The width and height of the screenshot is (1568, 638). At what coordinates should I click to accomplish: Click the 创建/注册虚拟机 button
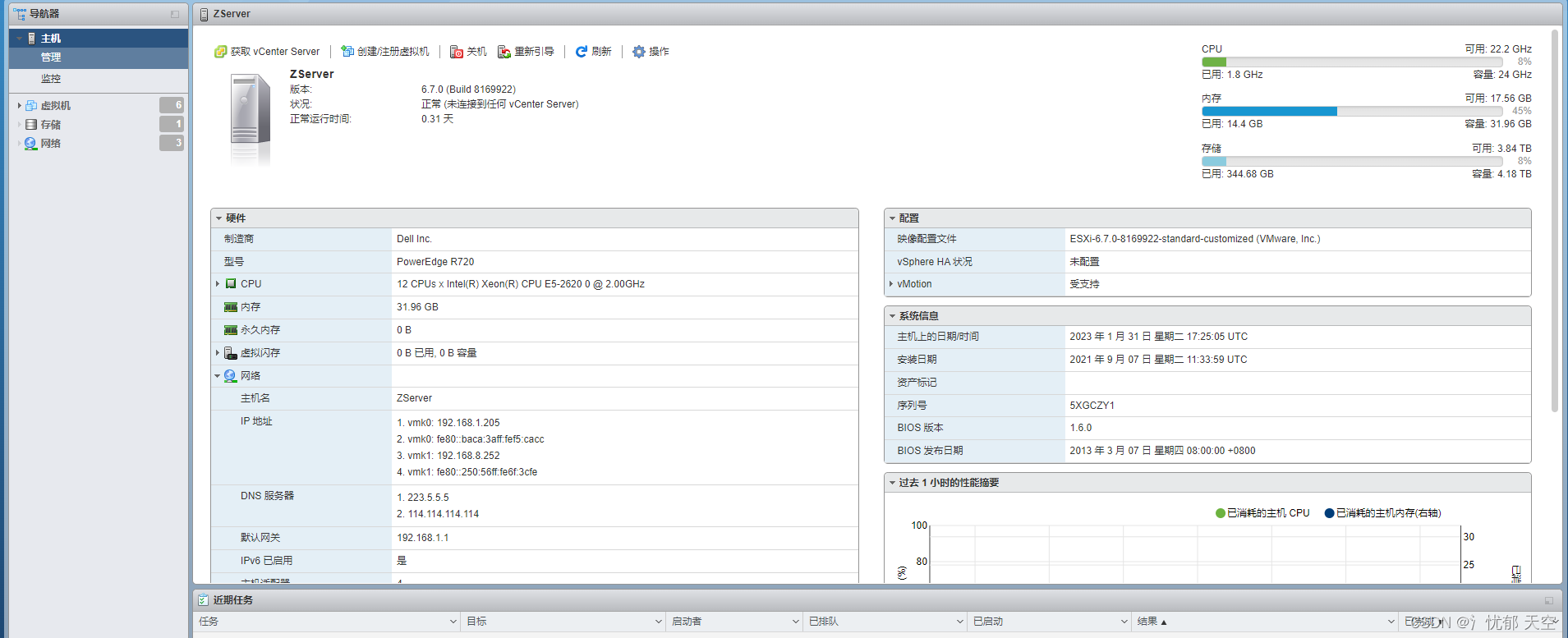tap(385, 52)
